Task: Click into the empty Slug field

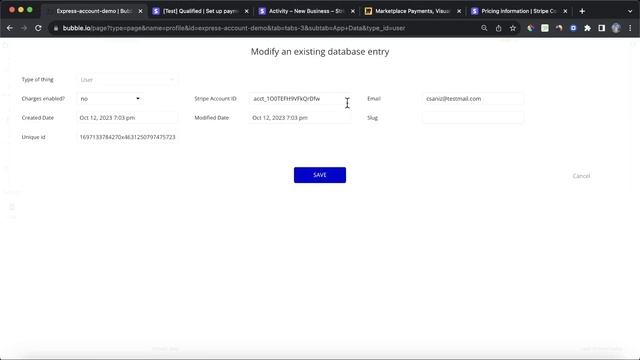Action: (x=473, y=118)
